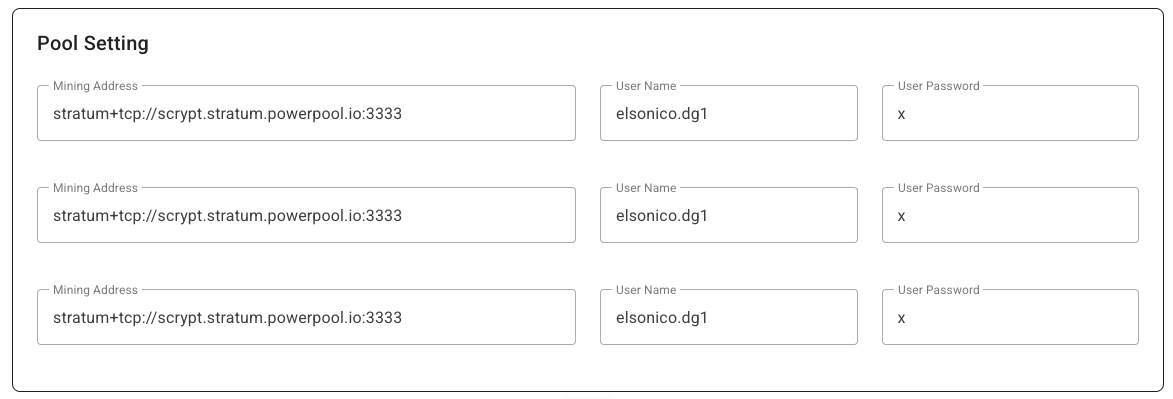Click the third pool's Mining Address field

click(x=306, y=317)
